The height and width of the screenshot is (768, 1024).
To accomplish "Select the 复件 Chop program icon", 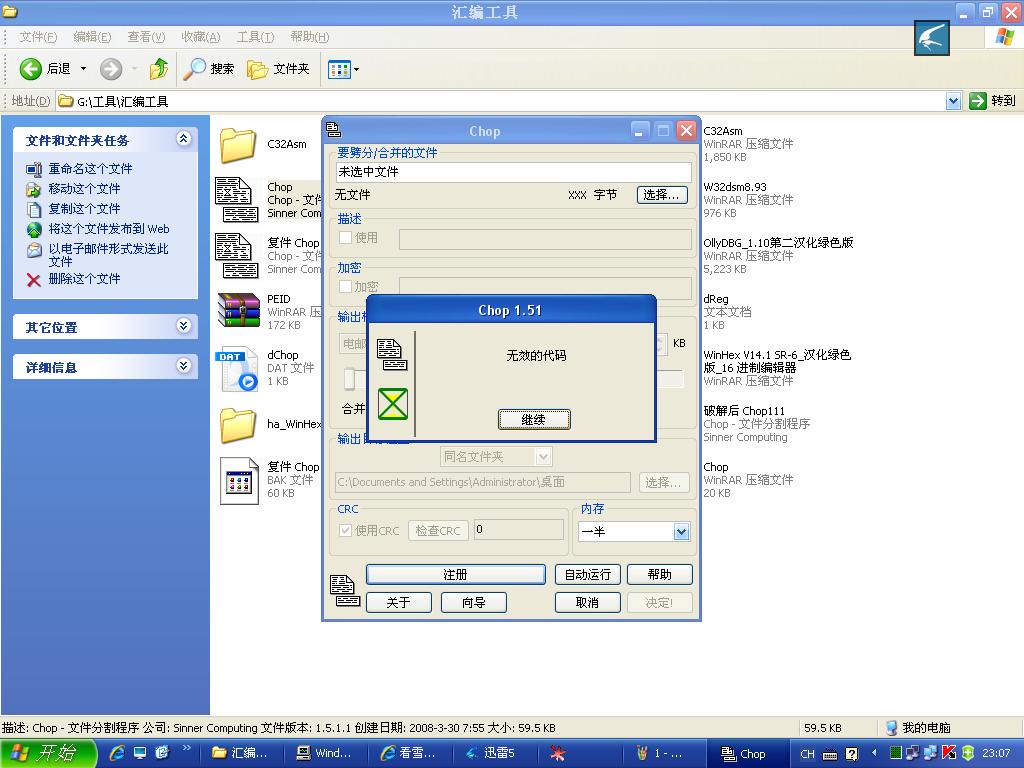I will pos(236,256).
